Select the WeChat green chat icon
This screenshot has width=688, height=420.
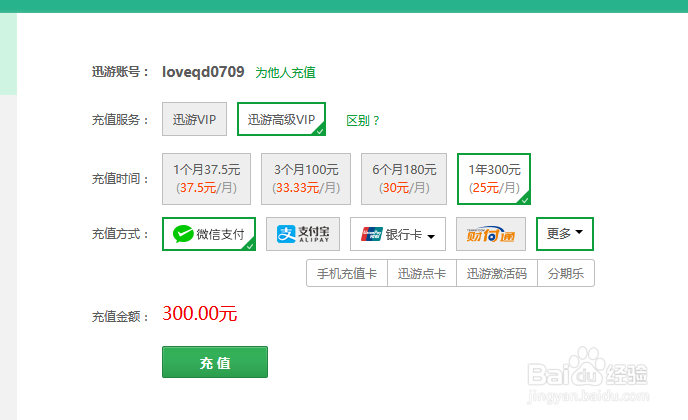pyautogui.click(x=183, y=234)
